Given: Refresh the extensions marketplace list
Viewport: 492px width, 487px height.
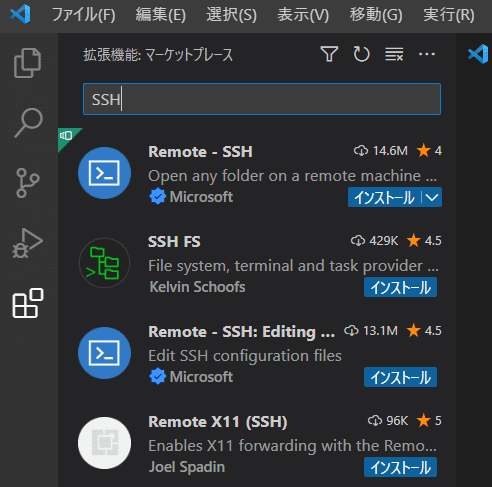Looking at the screenshot, I should pyautogui.click(x=361, y=54).
